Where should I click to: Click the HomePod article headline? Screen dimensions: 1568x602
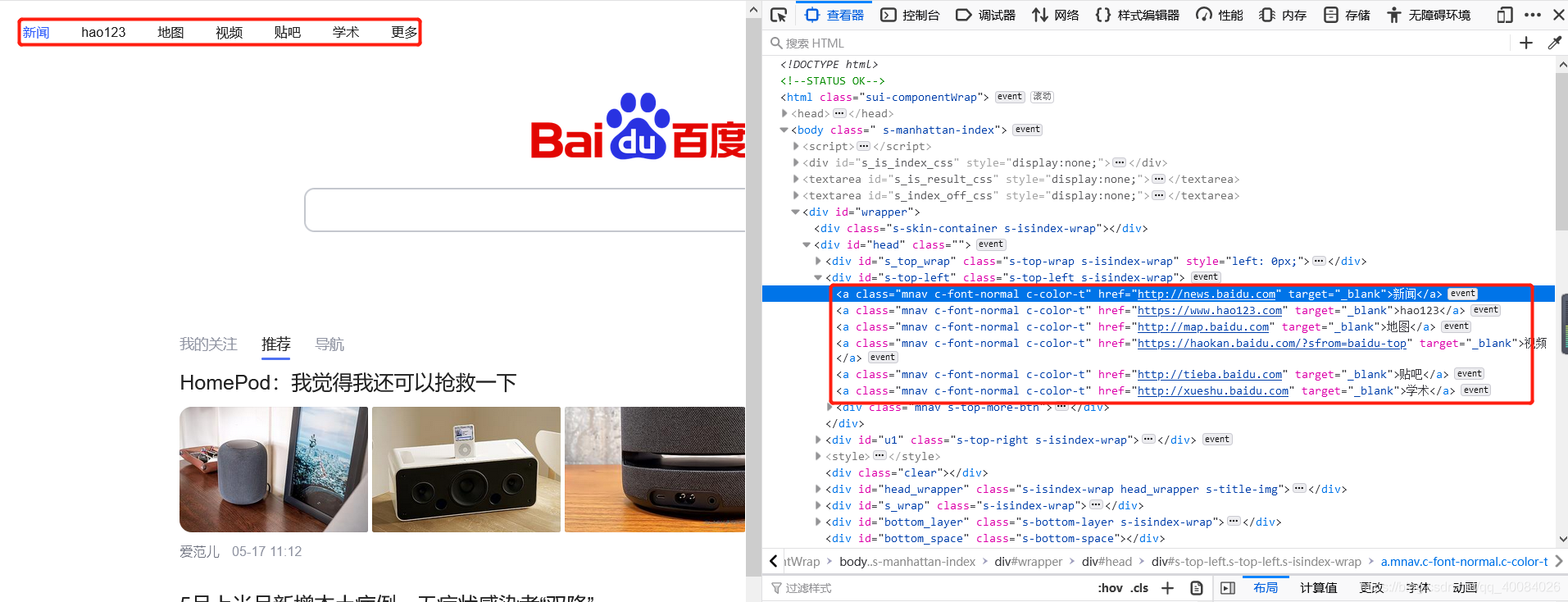348,382
